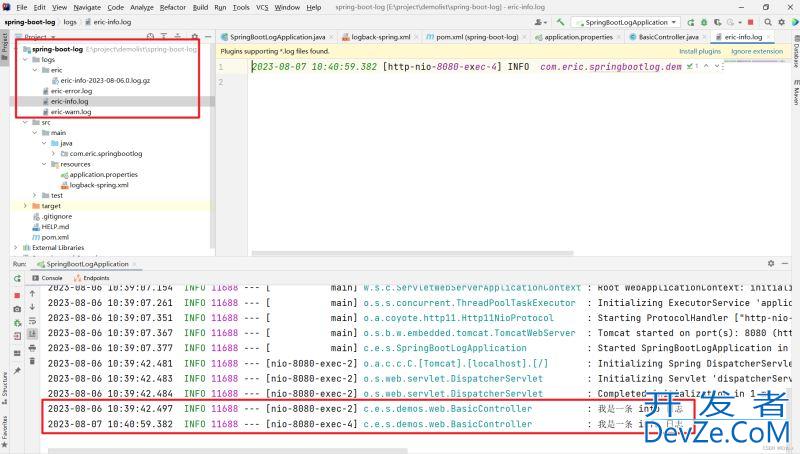800x454 pixels.
Task: Open the Project panel options gear
Action: pos(194,37)
